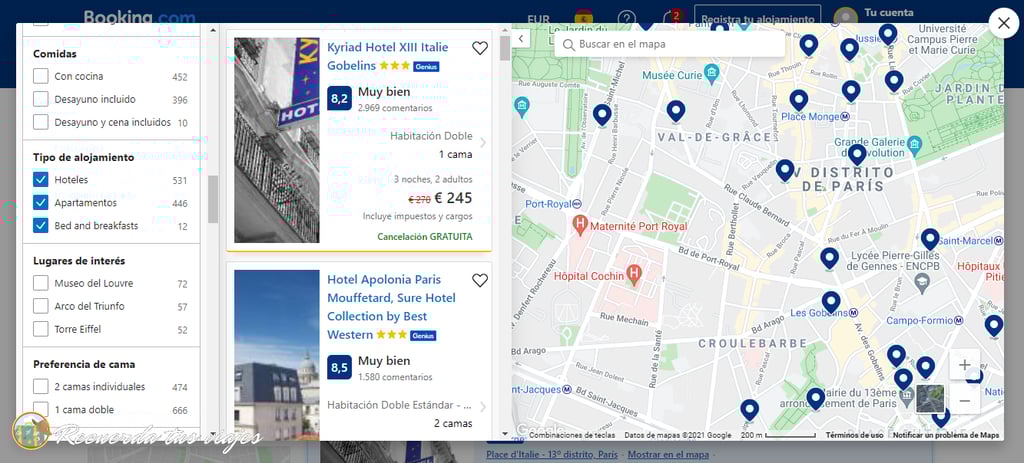Screen dimensions: 1024x463
Task: Save Kyriad Hotel XIII Italie with the heart icon
Action: 480,48
